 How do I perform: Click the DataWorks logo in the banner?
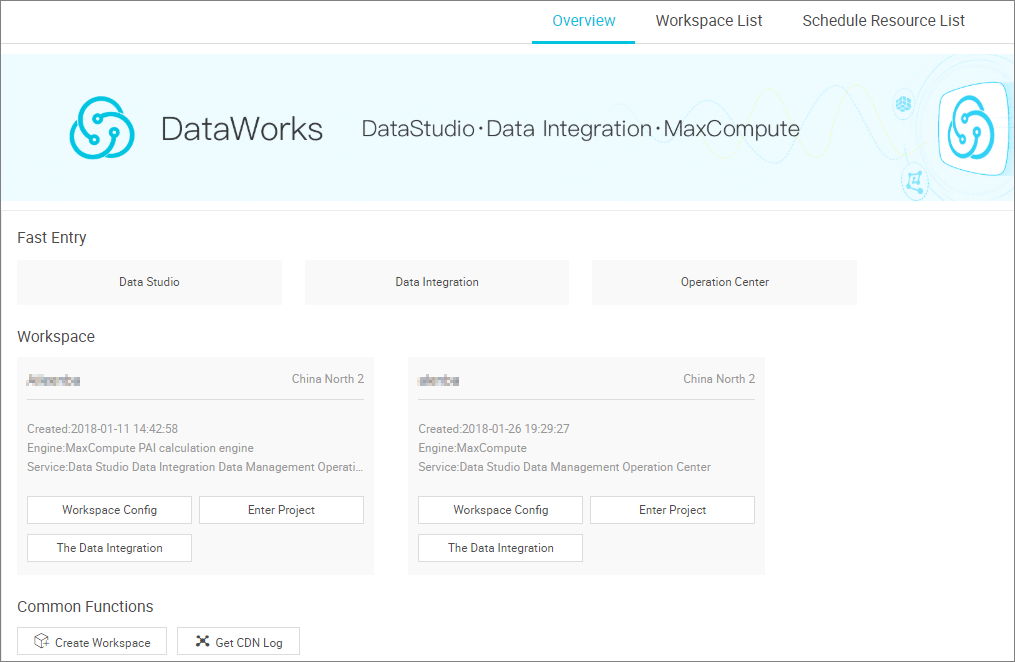102,128
